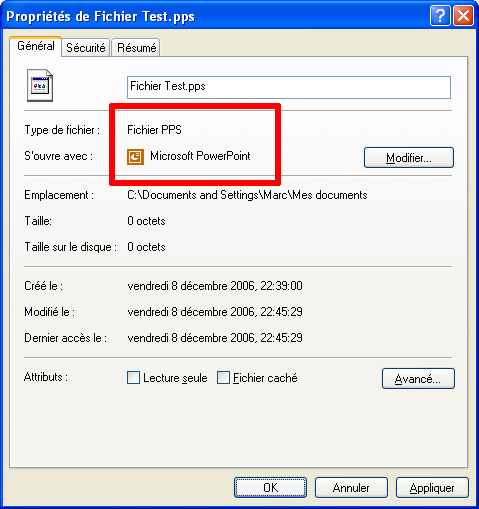Click the Créé le date value

pyautogui.click(x=215, y=286)
